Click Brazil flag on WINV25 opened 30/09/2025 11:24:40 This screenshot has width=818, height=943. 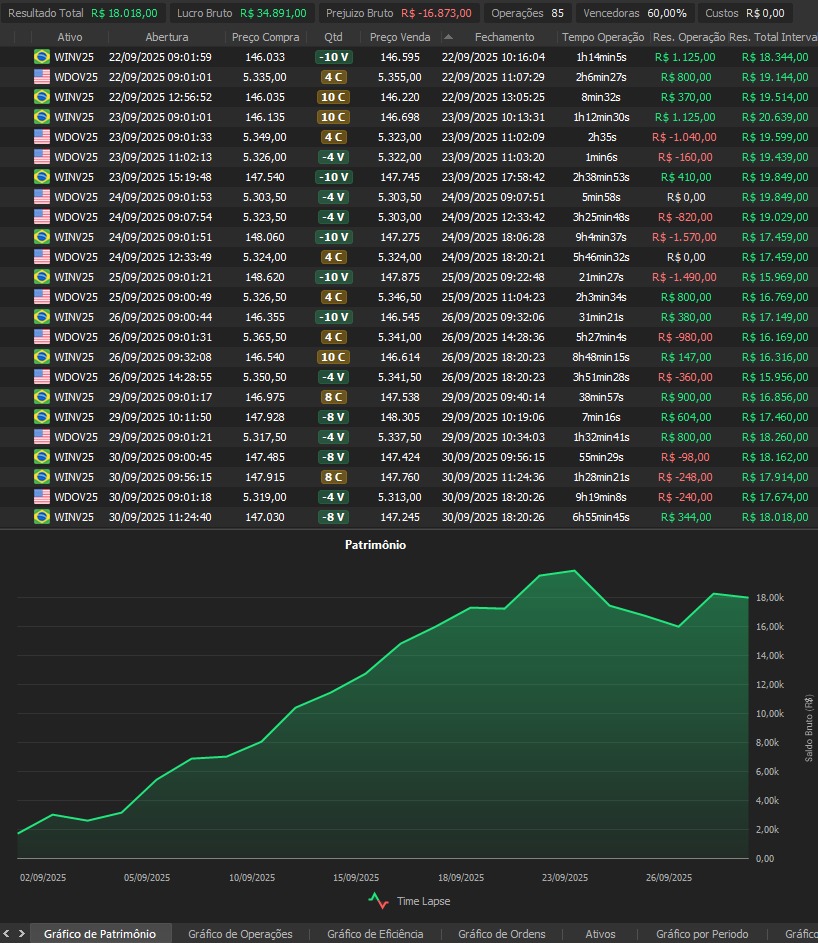pyautogui.click(x=41, y=517)
